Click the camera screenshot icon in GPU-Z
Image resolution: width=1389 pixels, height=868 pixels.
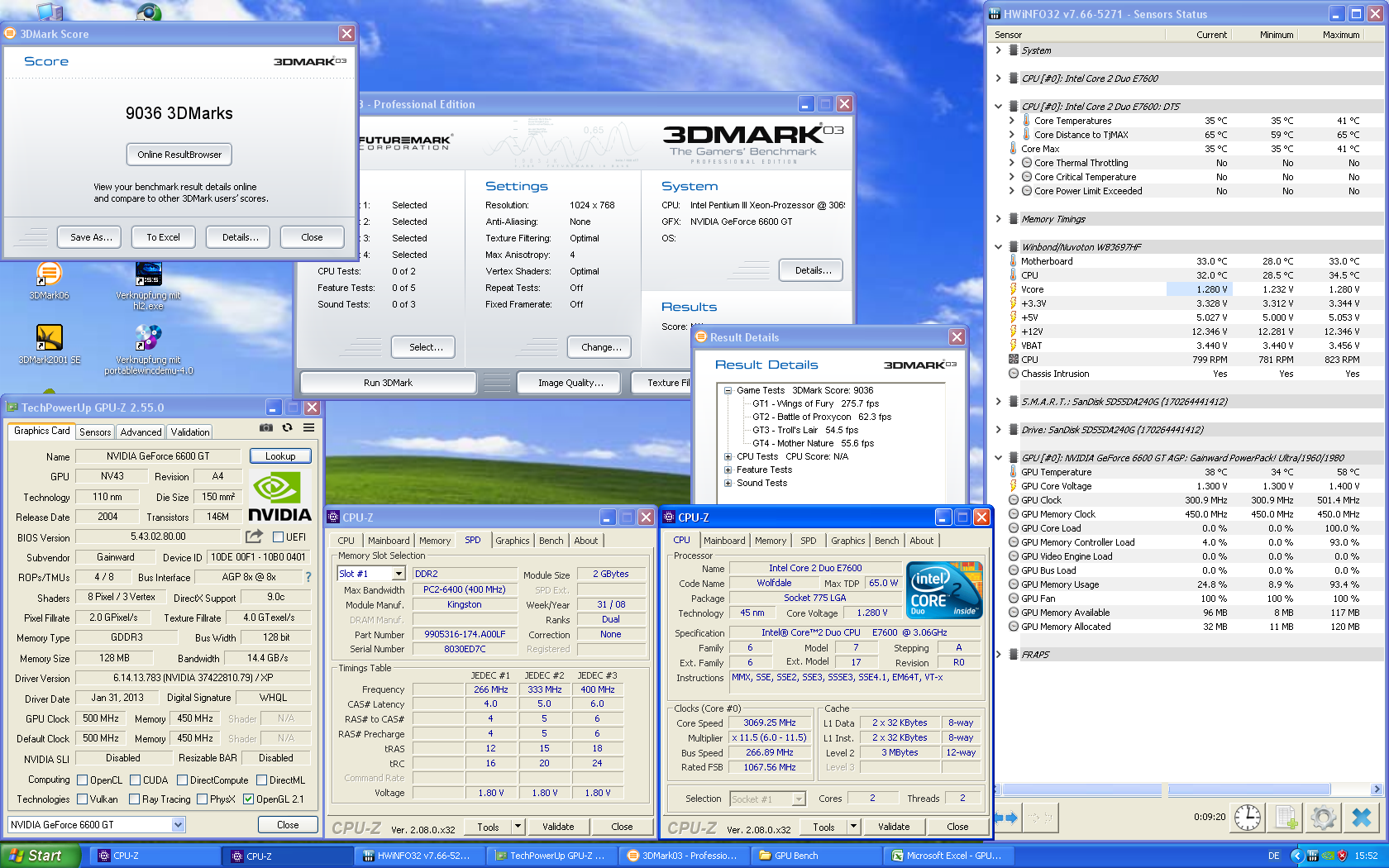point(266,427)
